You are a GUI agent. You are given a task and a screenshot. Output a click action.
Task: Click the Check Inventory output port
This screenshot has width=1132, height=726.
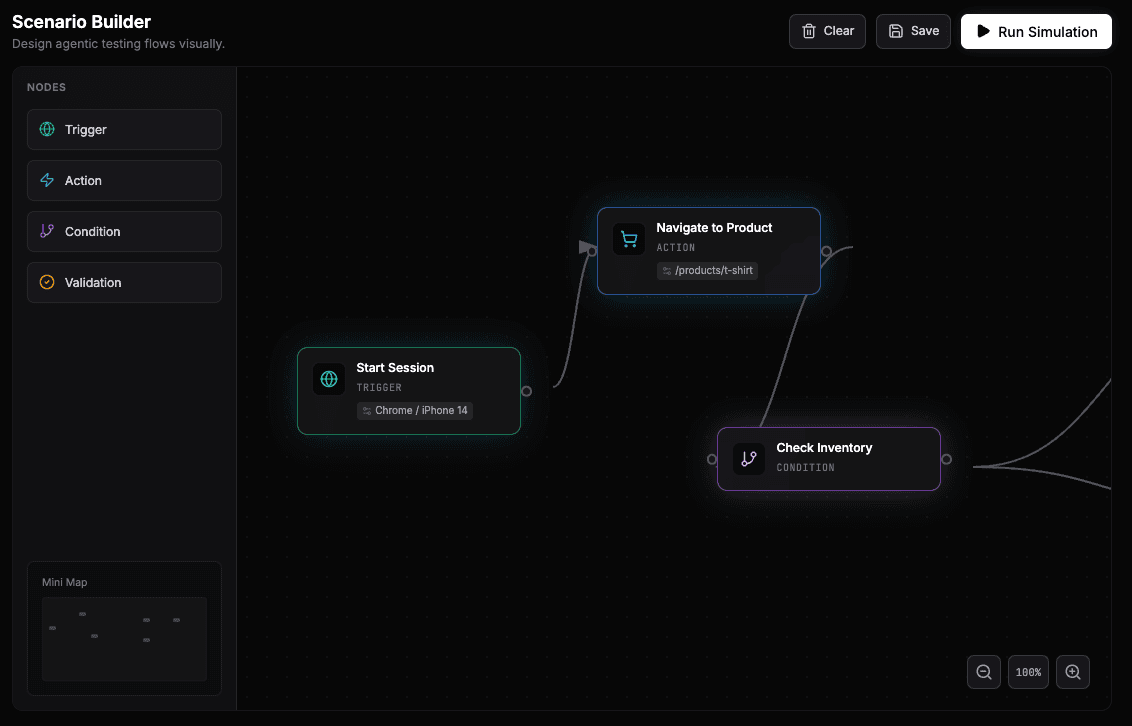click(946, 459)
